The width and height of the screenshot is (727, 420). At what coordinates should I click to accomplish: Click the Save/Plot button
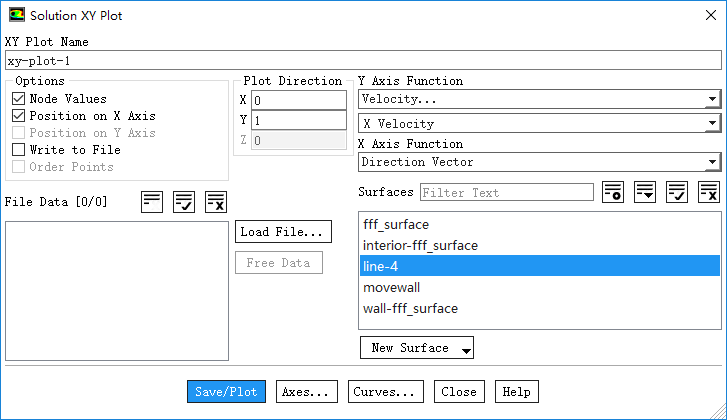(226, 392)
